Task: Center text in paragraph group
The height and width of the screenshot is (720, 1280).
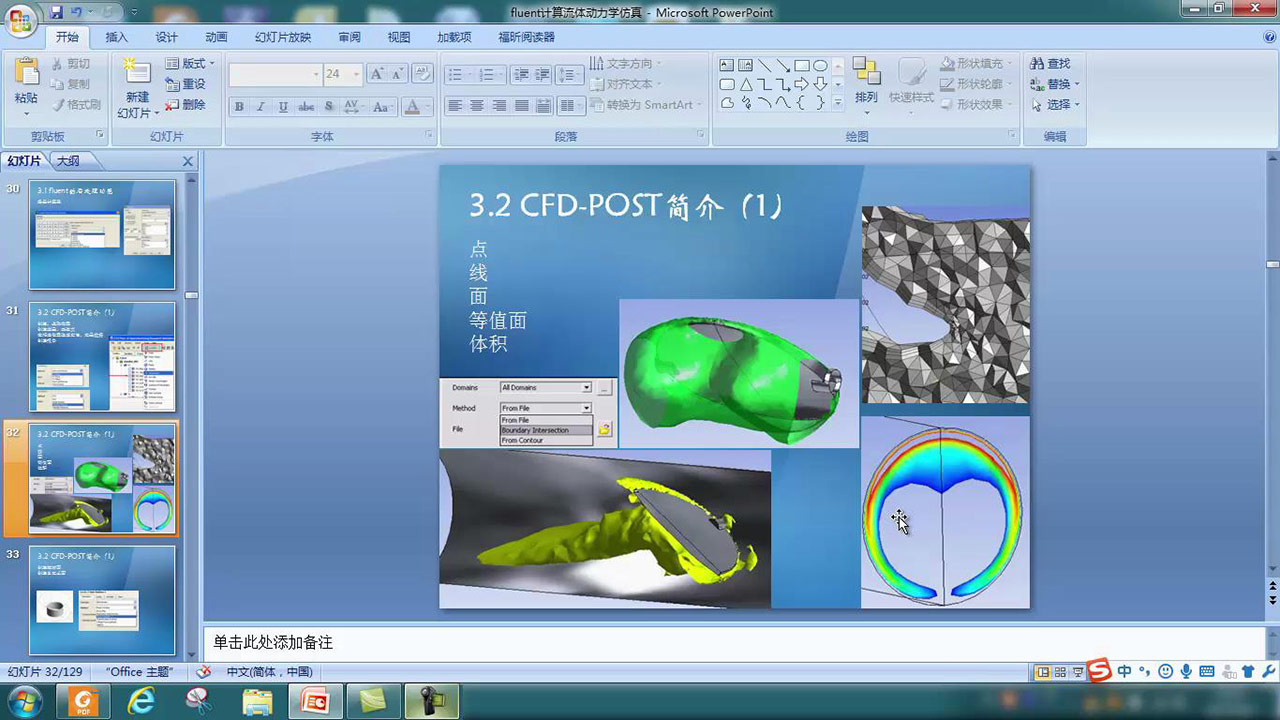Action: [477, 105]
